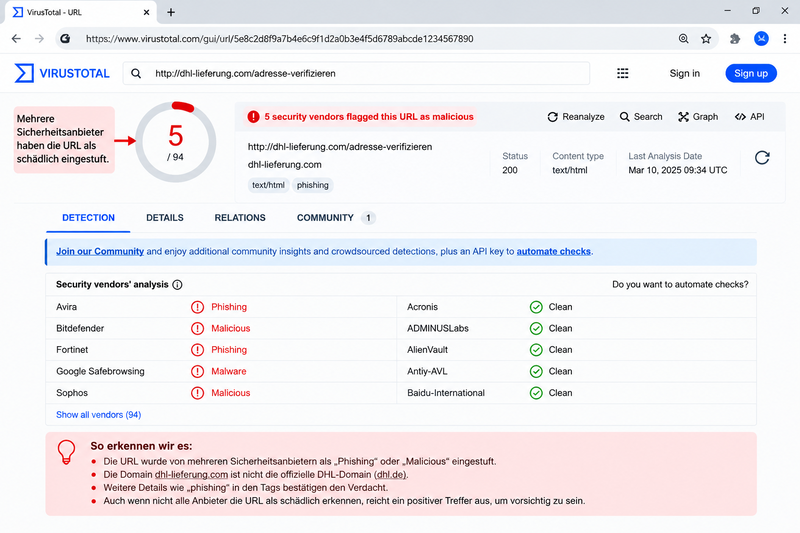Click the Bitdefender vendor name
This screenshot has height=533, width=800.
pyautogui.click(x=80, y=328)
